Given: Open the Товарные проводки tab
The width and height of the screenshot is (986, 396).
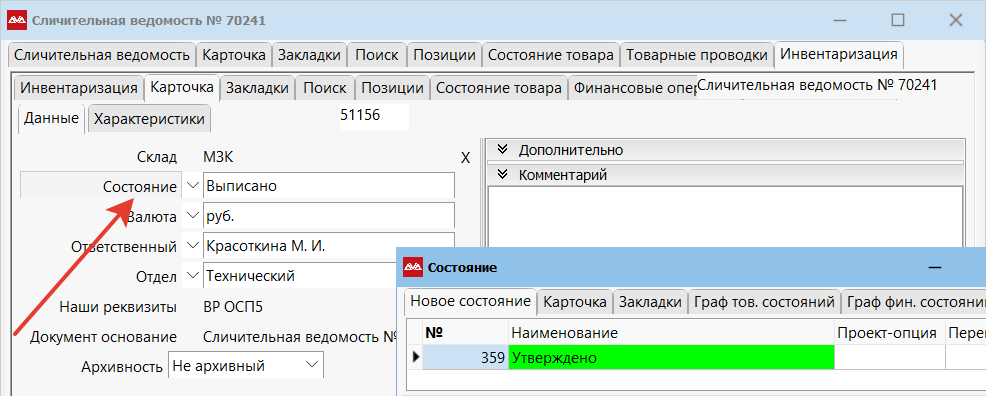Looking at the screenshot, I should pos(697,55).
